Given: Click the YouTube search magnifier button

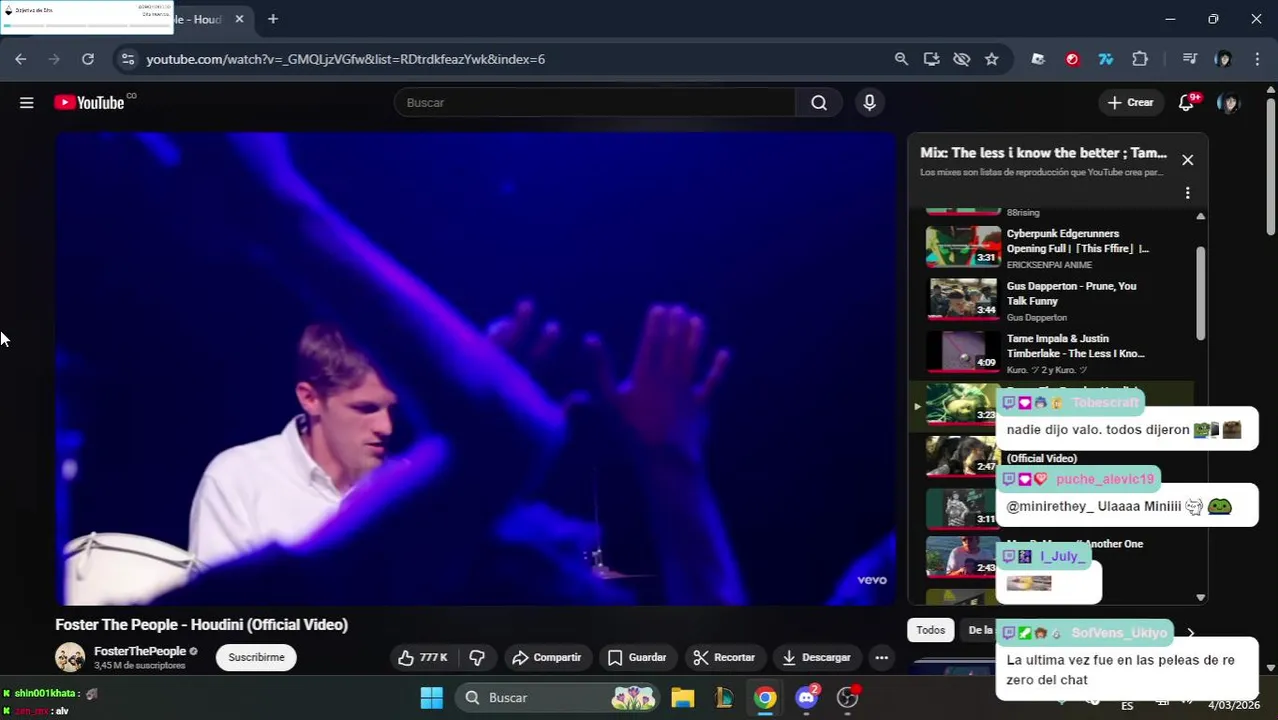Looking at the screenshot, I should [819, 102].
